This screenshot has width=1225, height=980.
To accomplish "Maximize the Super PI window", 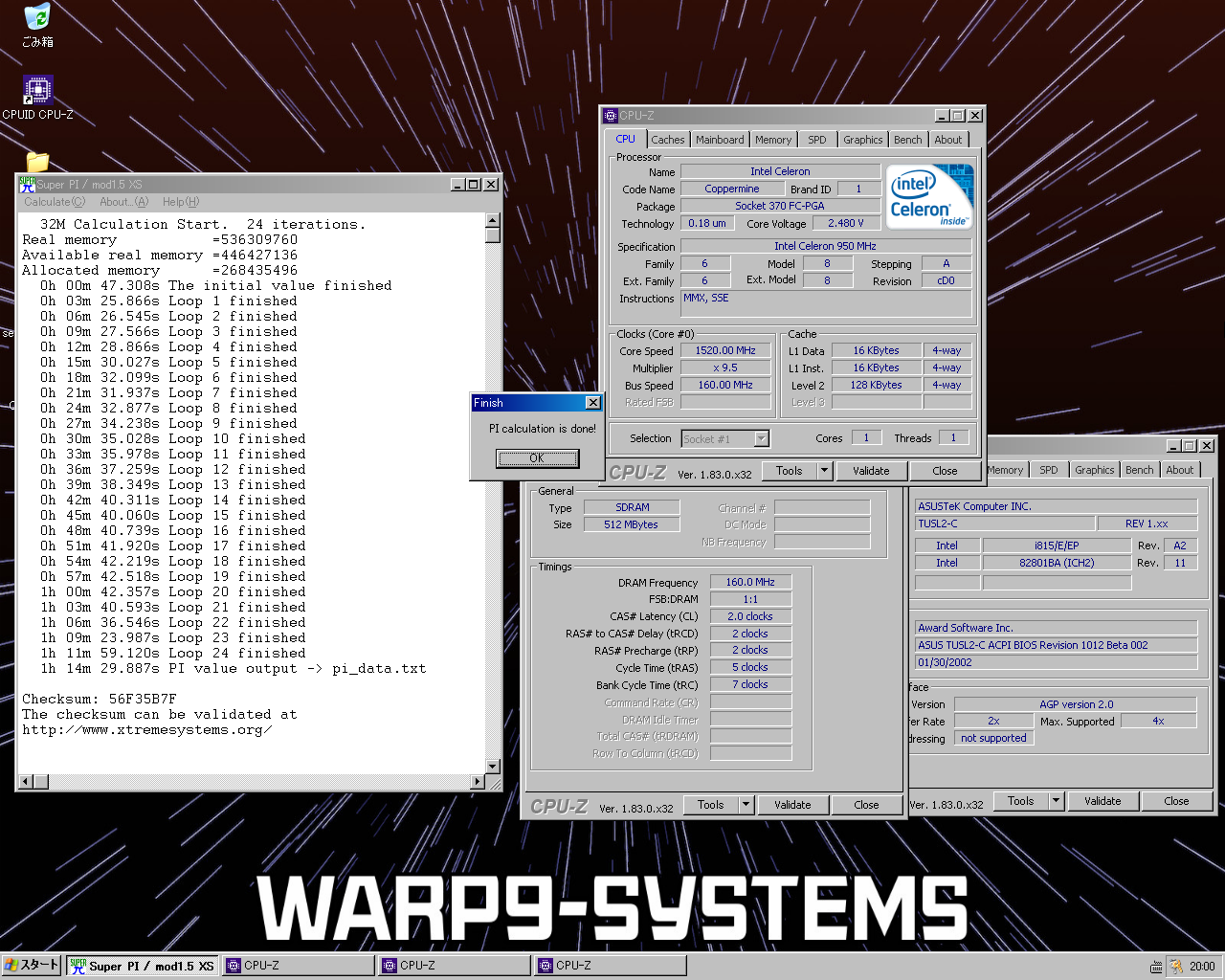I will click(473, 185).
